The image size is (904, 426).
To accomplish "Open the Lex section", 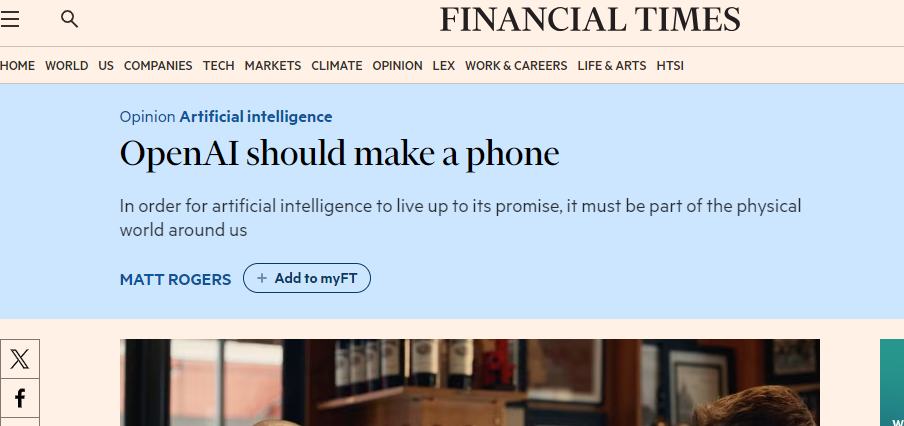I will coord(444,66).
